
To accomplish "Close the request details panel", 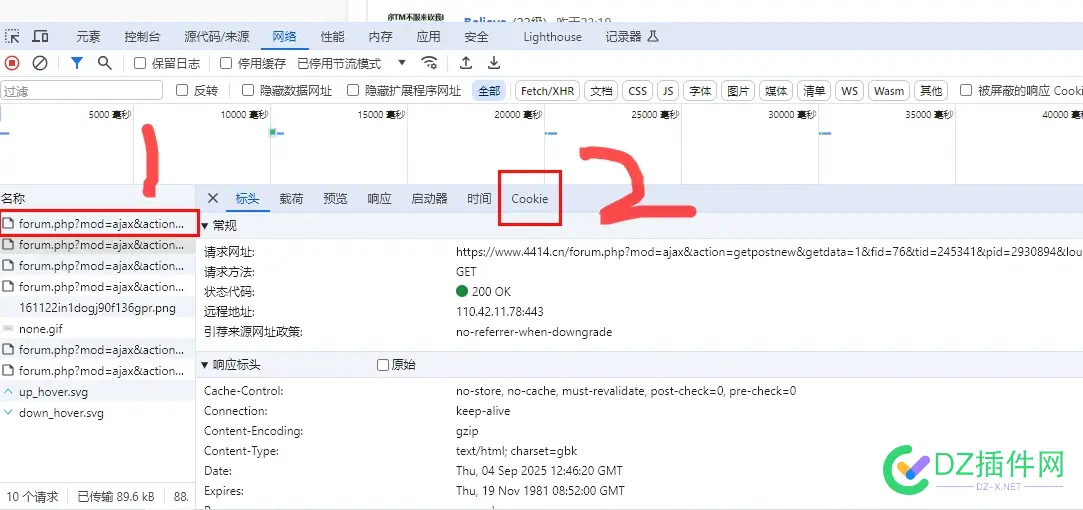I will tap(213, 198).
